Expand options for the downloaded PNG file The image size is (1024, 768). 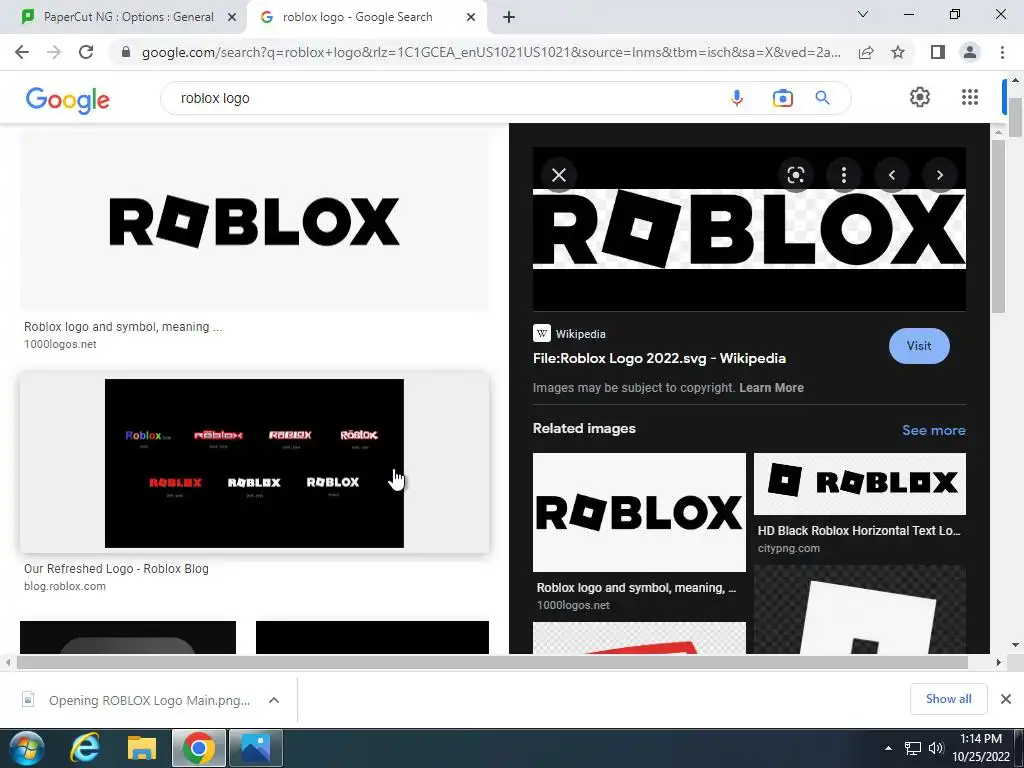(274, 700)
